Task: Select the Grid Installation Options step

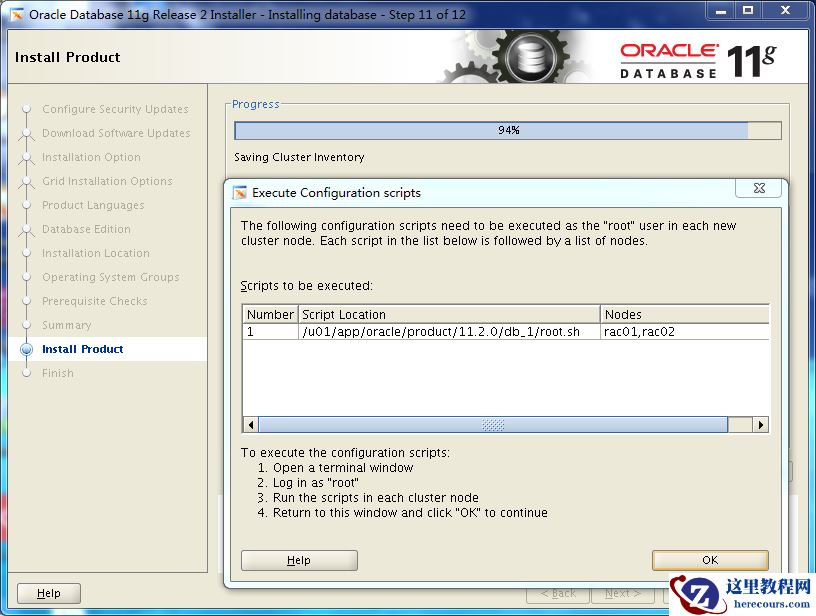Action: [x=107, y=181]
